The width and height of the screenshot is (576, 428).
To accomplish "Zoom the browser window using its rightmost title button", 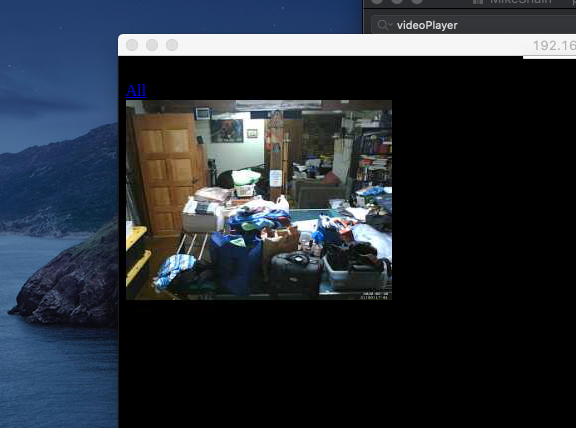I will [172, 45].
